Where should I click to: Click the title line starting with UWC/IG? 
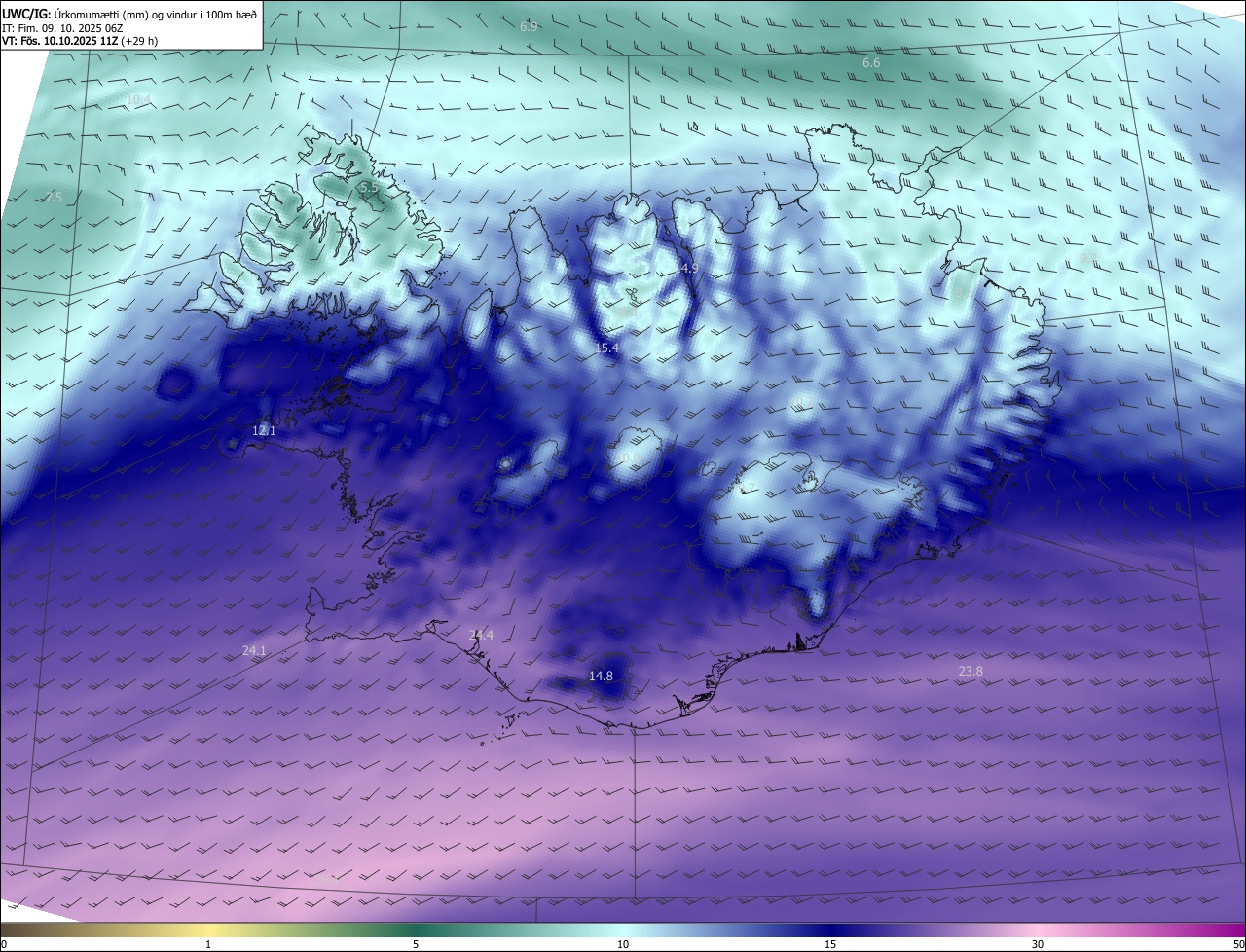[x=129, y=14]
